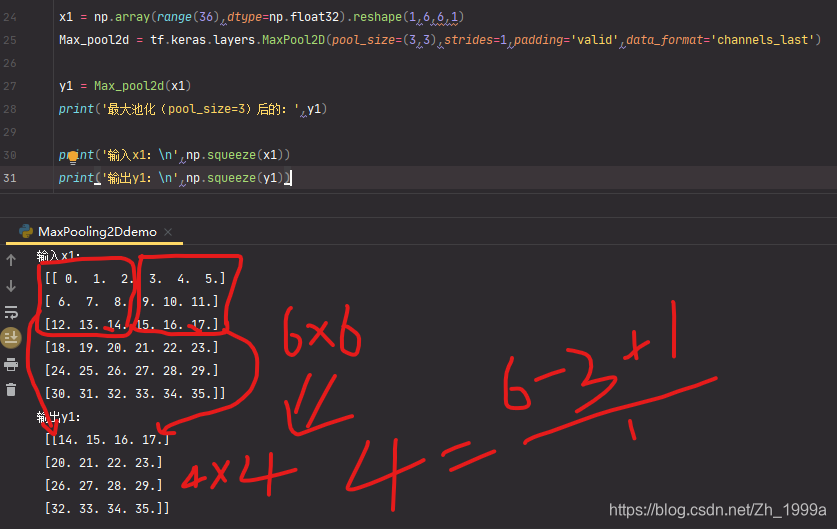Click scroll to end button
Screen dimensions: 837x529
point(11,338)
